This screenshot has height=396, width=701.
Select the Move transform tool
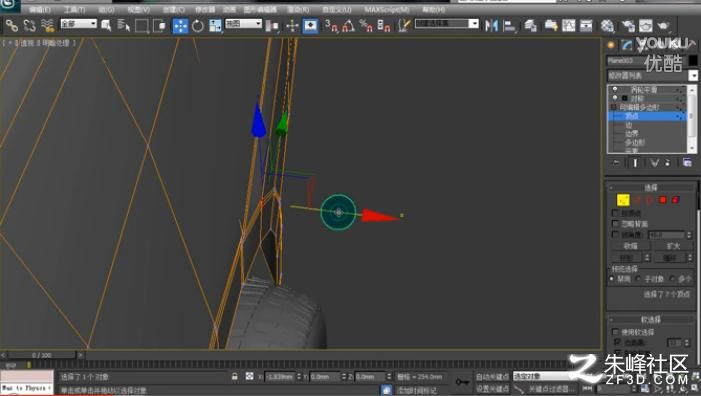click(180, 26)
